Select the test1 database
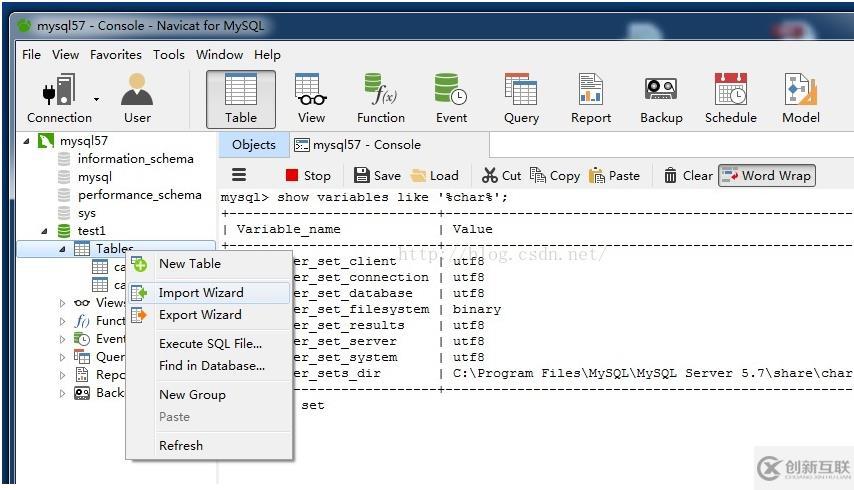This screenshot has height=490, width=854. (92, 231)
